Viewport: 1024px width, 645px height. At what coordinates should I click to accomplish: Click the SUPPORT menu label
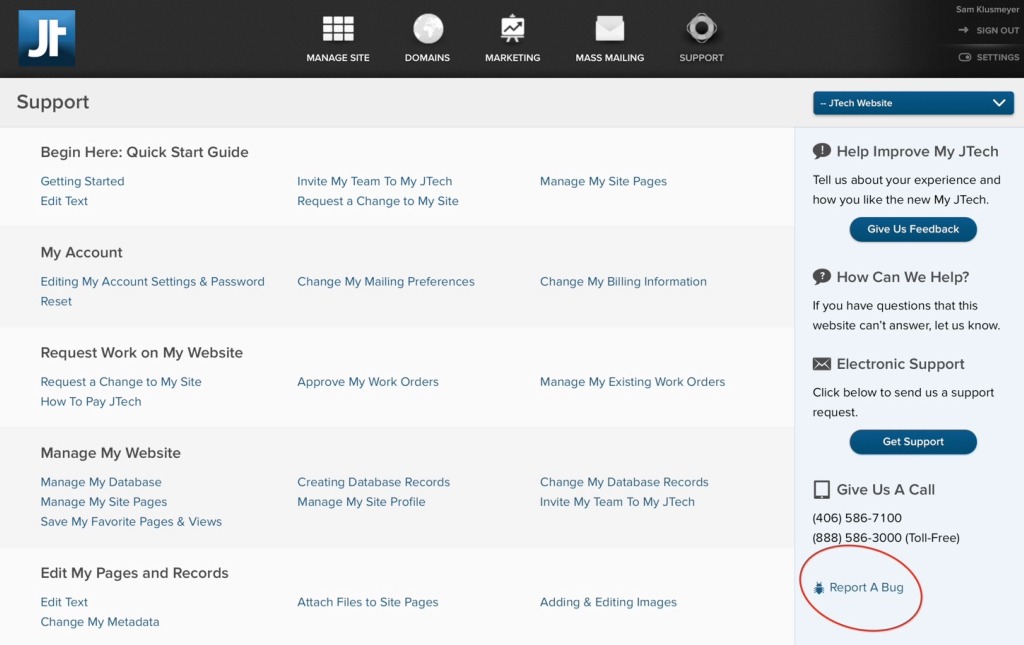coord(701,57)
